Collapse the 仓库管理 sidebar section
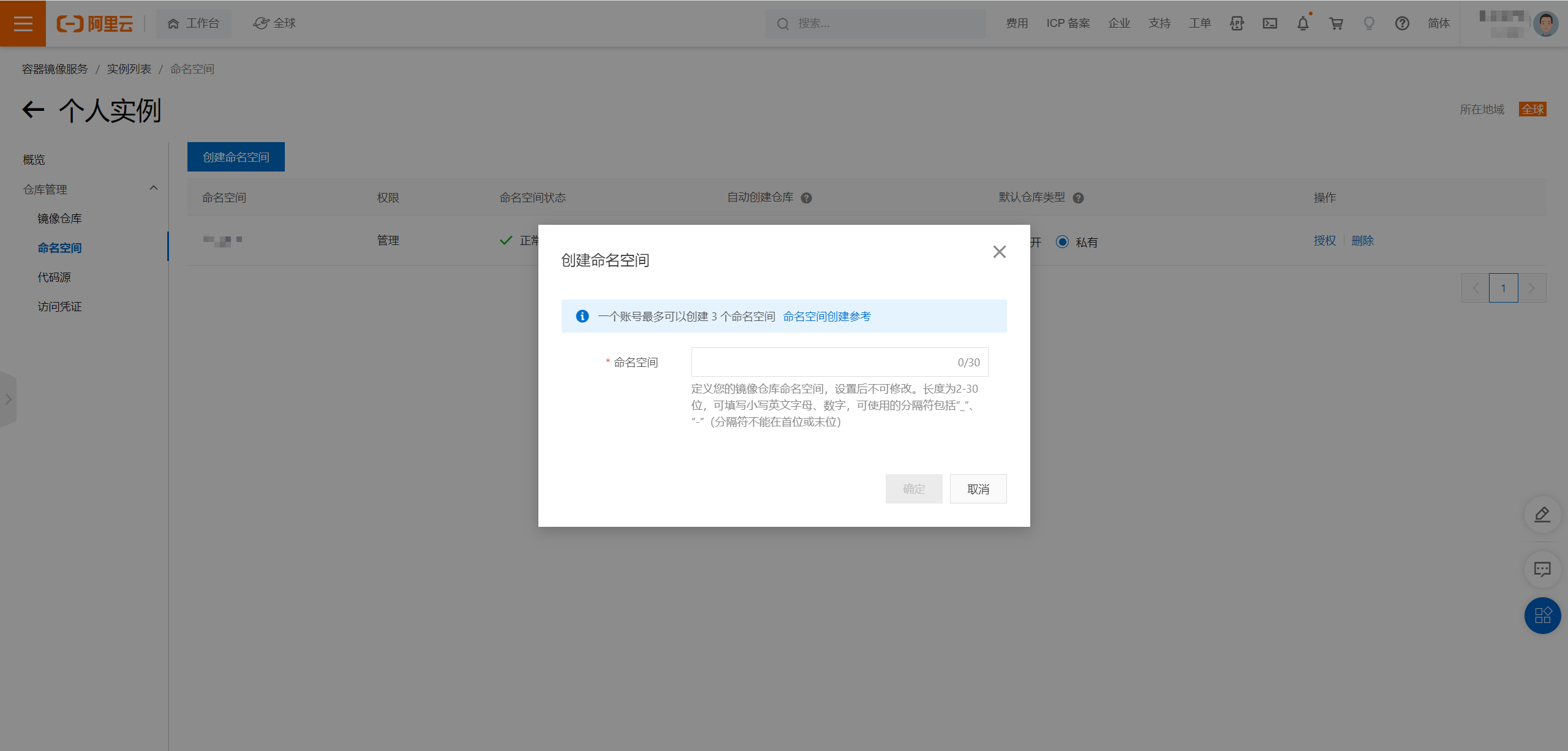 154,189
